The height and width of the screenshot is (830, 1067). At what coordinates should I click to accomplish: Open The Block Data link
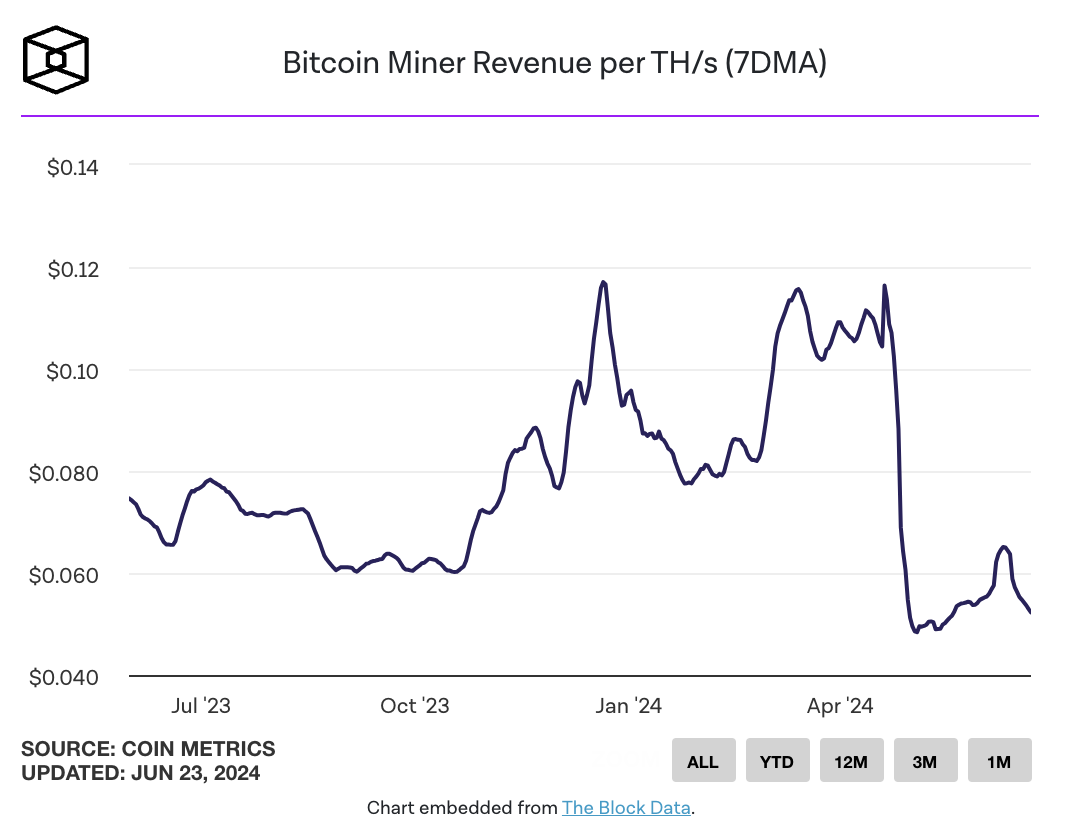click(626, 808)
